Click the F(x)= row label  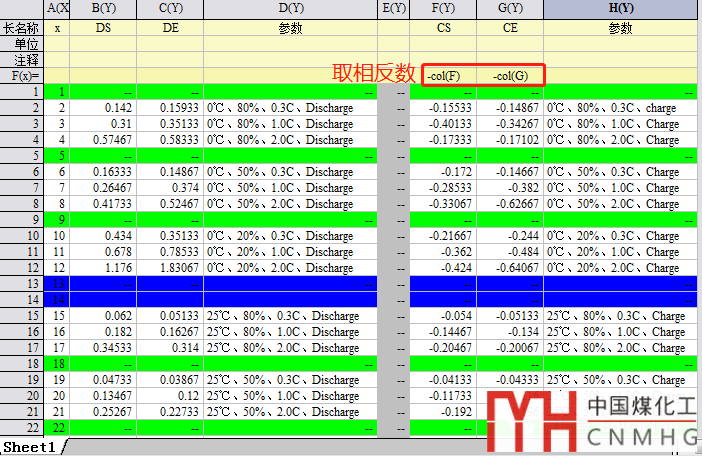(x=23, y=75)
